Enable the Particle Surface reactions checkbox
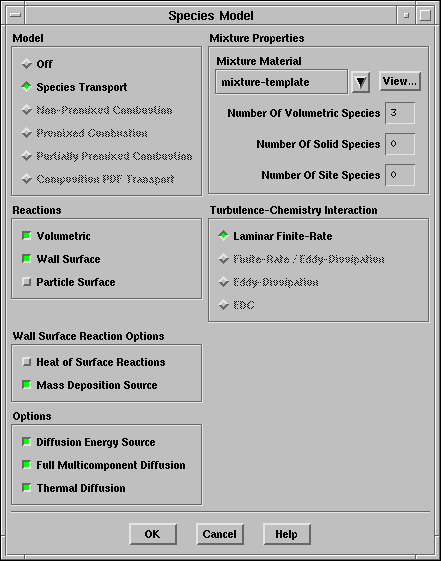This screenshot has height=561, width=441. [x=26, y=282]
